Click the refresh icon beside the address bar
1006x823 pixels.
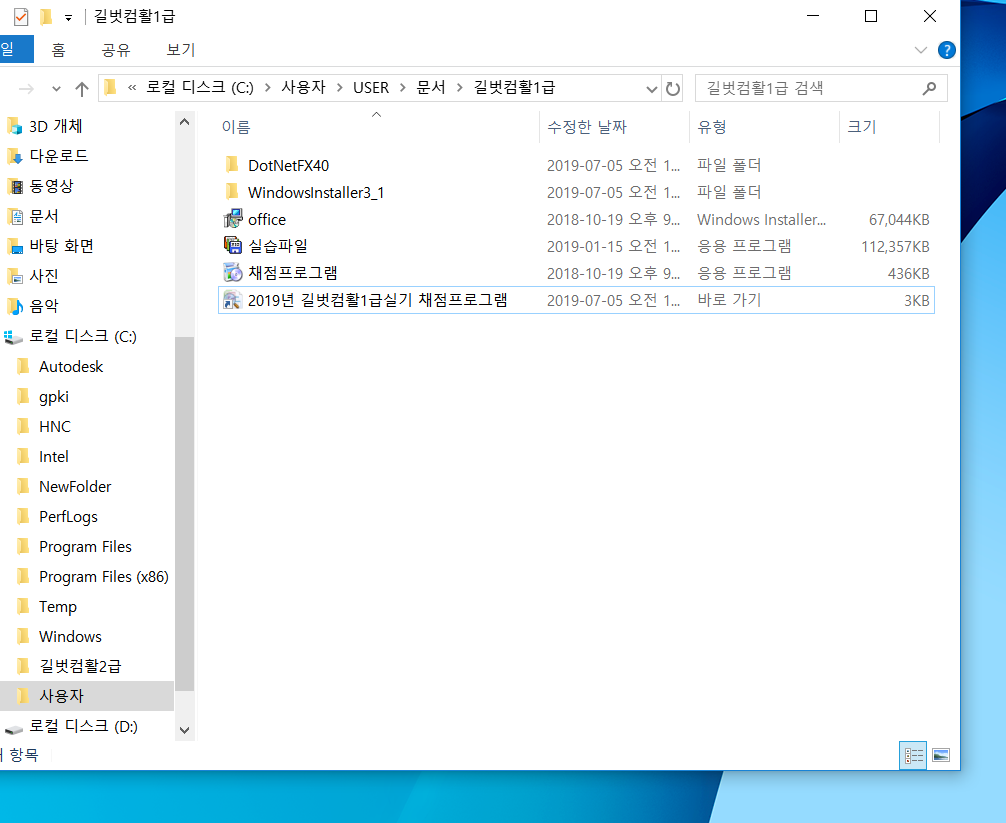click(673, 88)
